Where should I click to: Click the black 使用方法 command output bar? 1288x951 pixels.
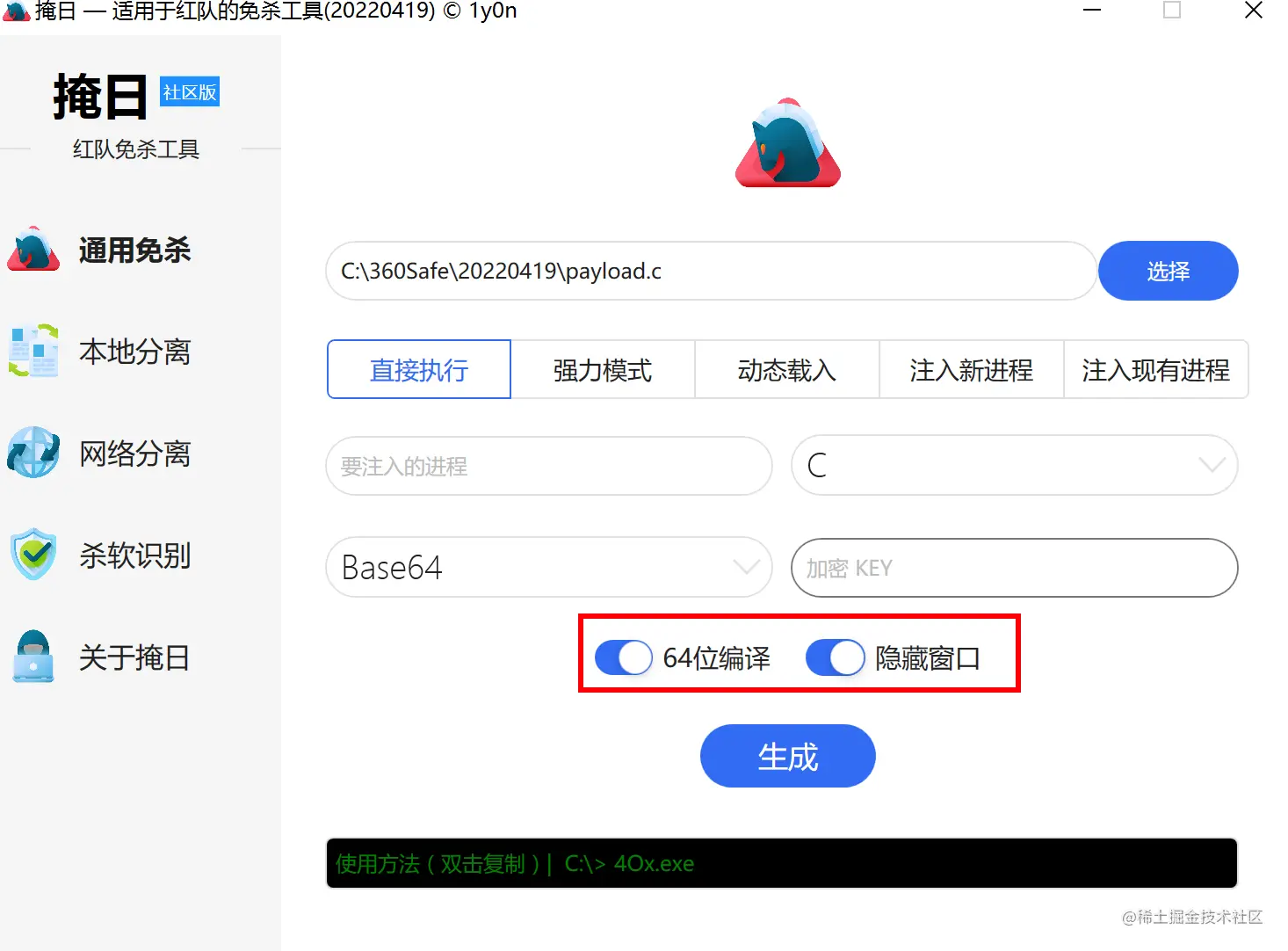coord(782,863)
